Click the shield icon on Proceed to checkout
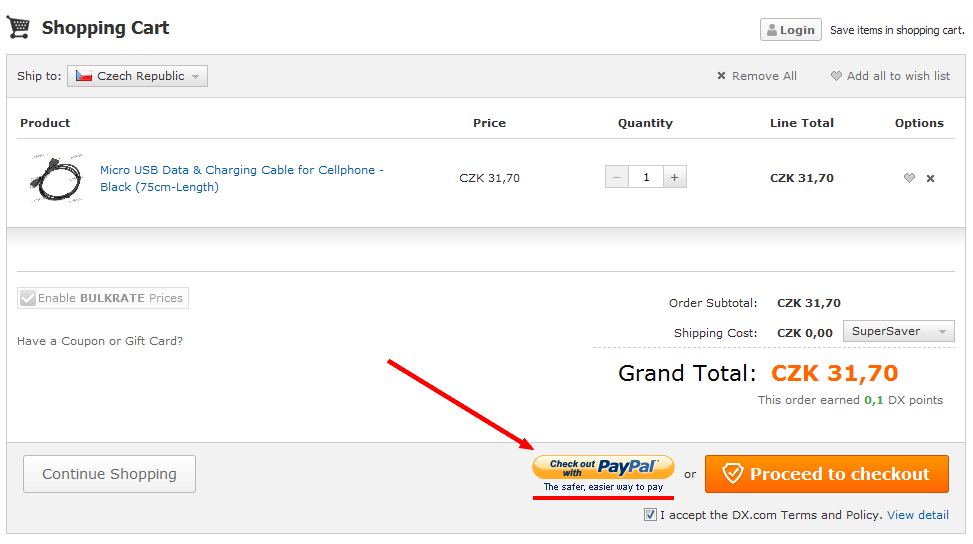This screenshot has width=973, height=544. point(733,474)
